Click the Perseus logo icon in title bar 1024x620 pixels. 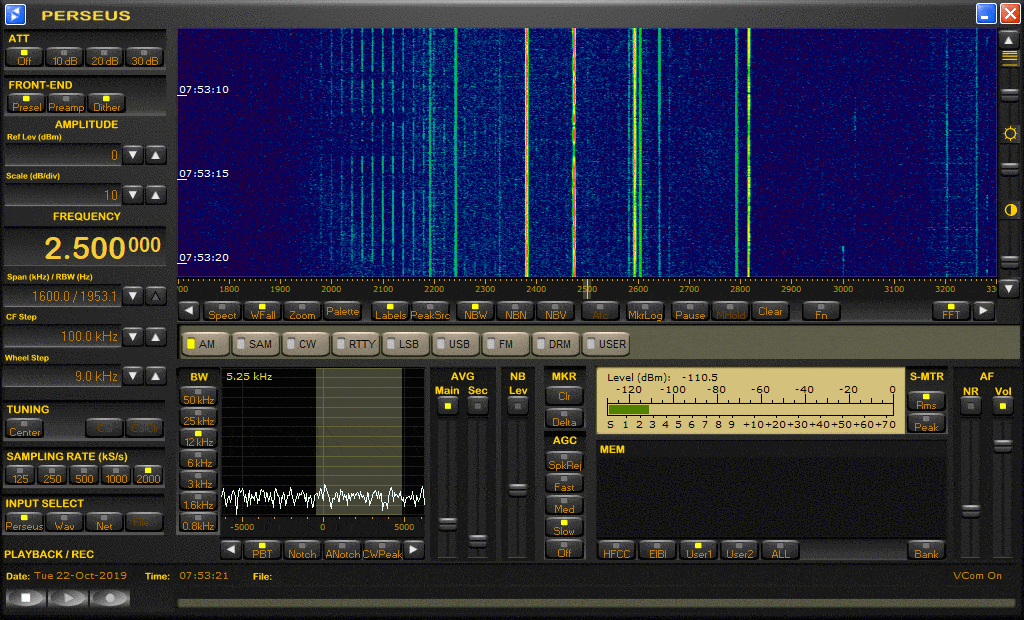tap(15, 14)
